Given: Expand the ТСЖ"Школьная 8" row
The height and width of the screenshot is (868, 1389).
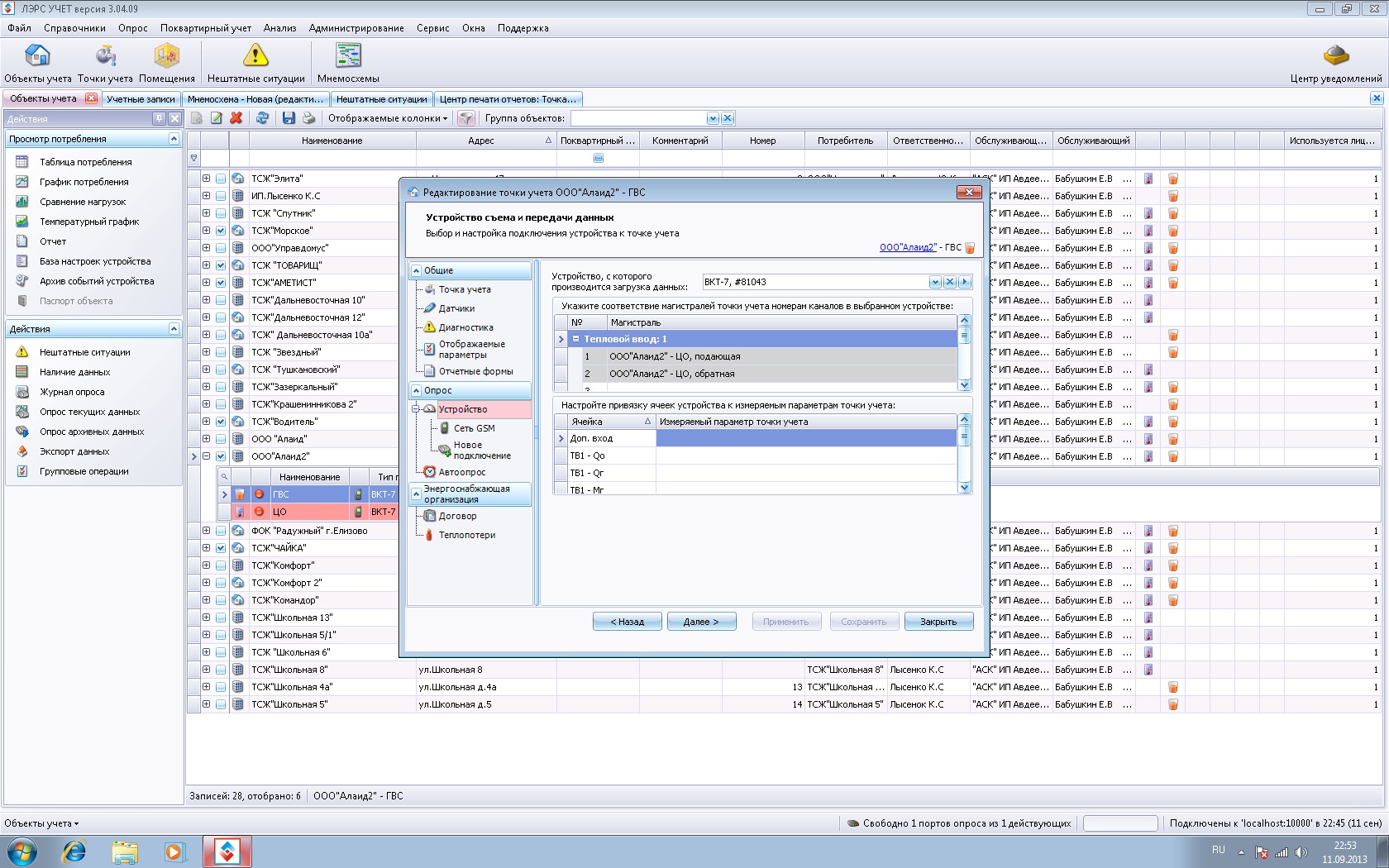Looking at the screenshot, I should click(x=206, y=670).
